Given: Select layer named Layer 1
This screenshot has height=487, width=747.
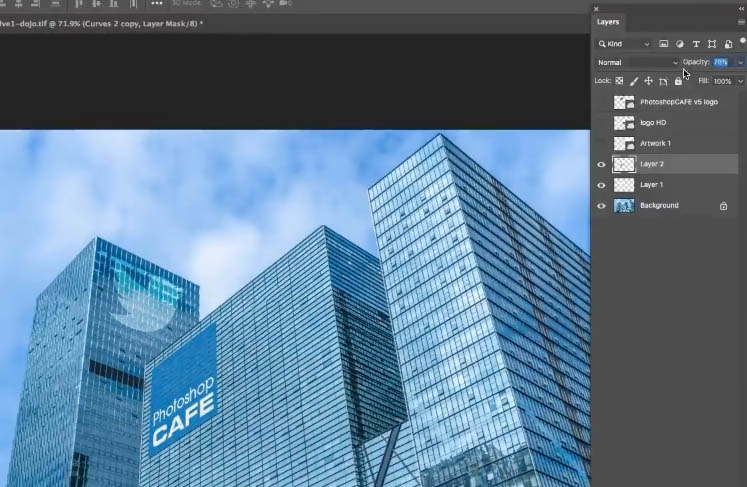Looking at the screenshot, I should [651, 185].
